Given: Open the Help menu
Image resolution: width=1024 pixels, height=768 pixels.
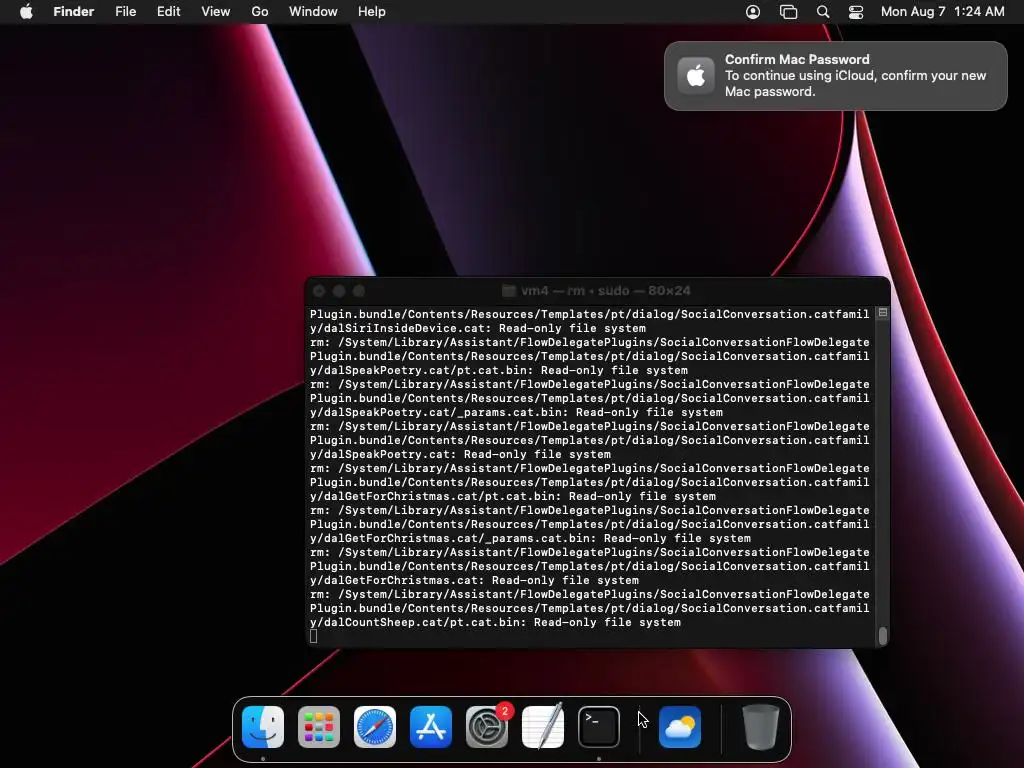Looking at the screenshot, I should click(x=372, y=12).
